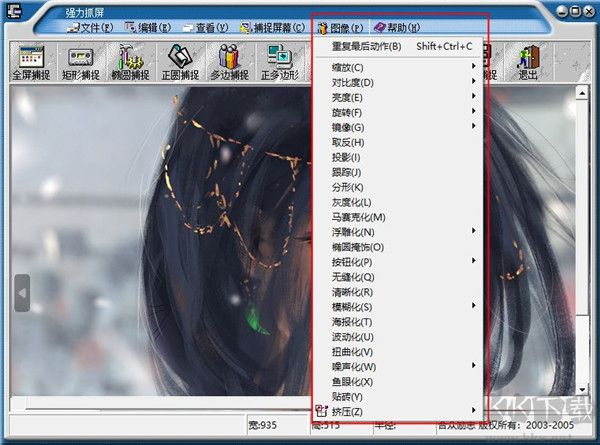Click the app logo icon in title bar

coord(14,10)
